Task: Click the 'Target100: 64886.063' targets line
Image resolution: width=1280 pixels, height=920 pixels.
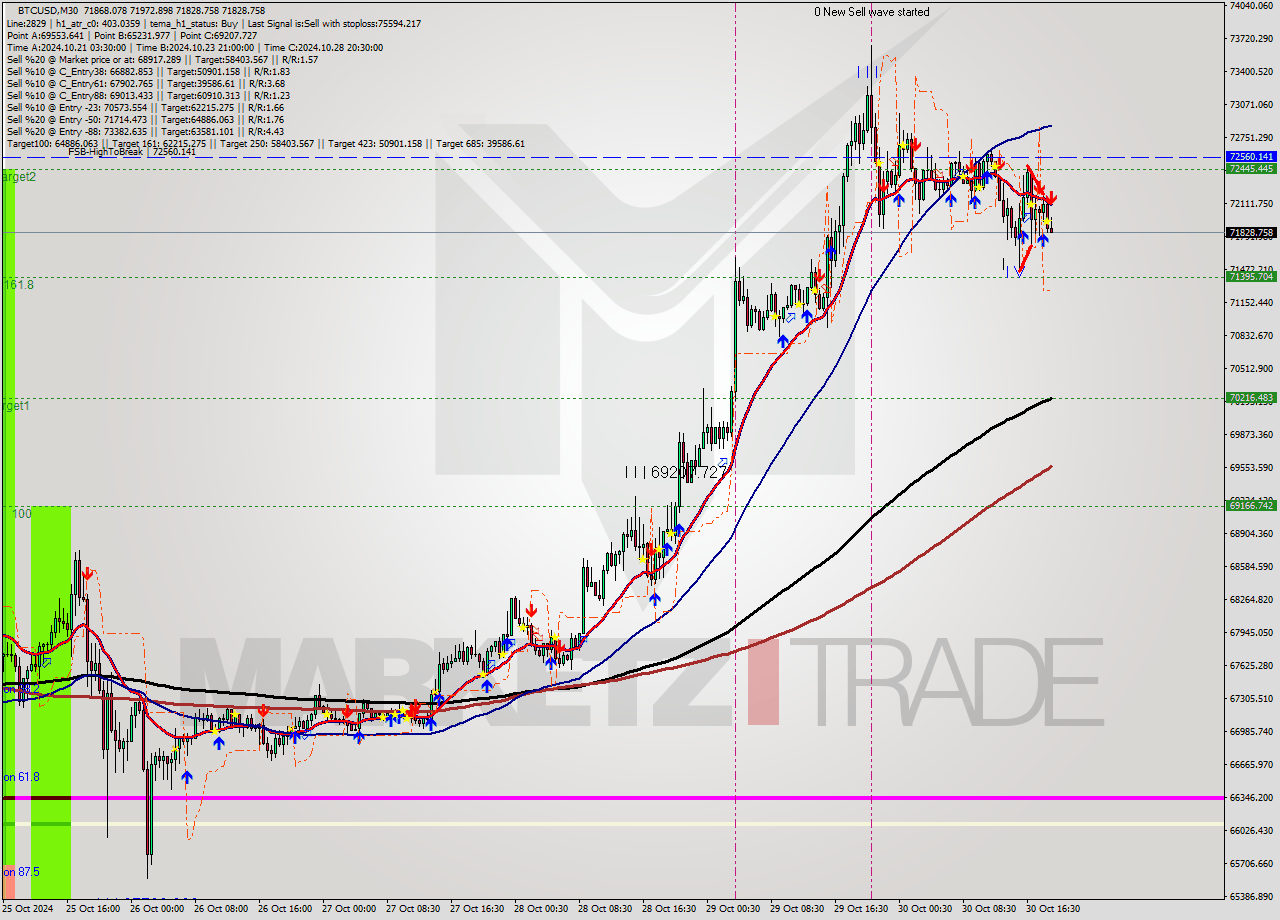Action: click(265, 143)
